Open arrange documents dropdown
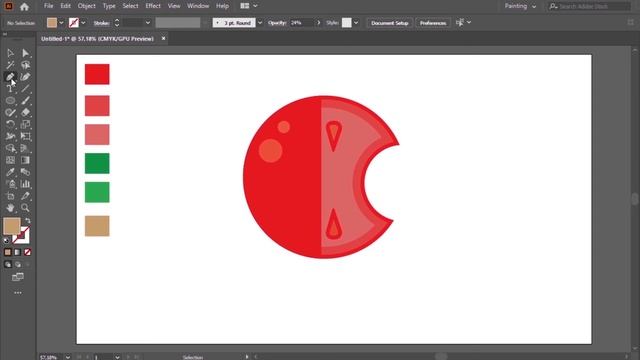Screen dimensions: 640x360 (249, 6)
